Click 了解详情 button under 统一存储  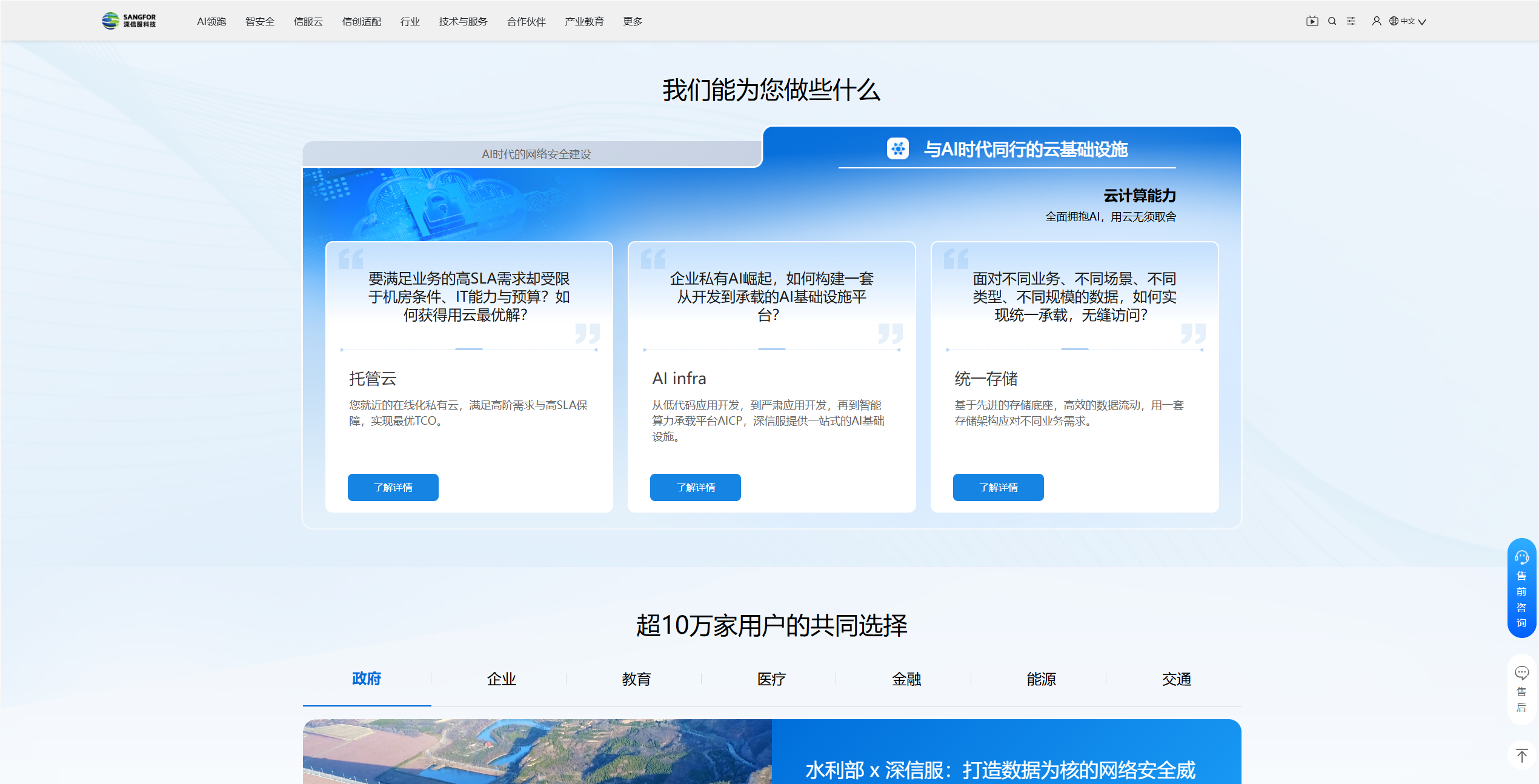coord(998,487)
